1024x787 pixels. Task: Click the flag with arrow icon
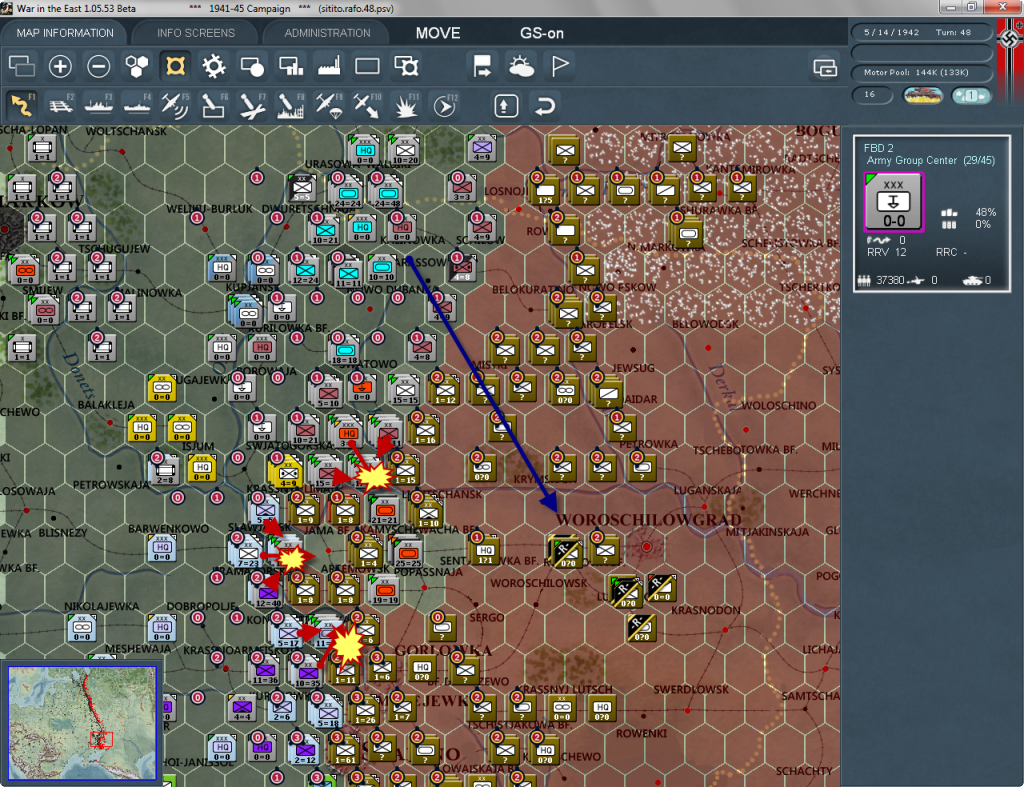[482, 66]
